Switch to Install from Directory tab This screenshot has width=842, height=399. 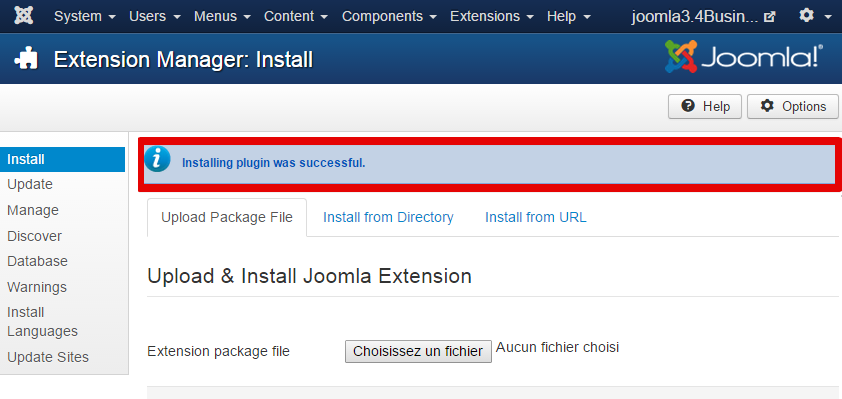[388, 217]
